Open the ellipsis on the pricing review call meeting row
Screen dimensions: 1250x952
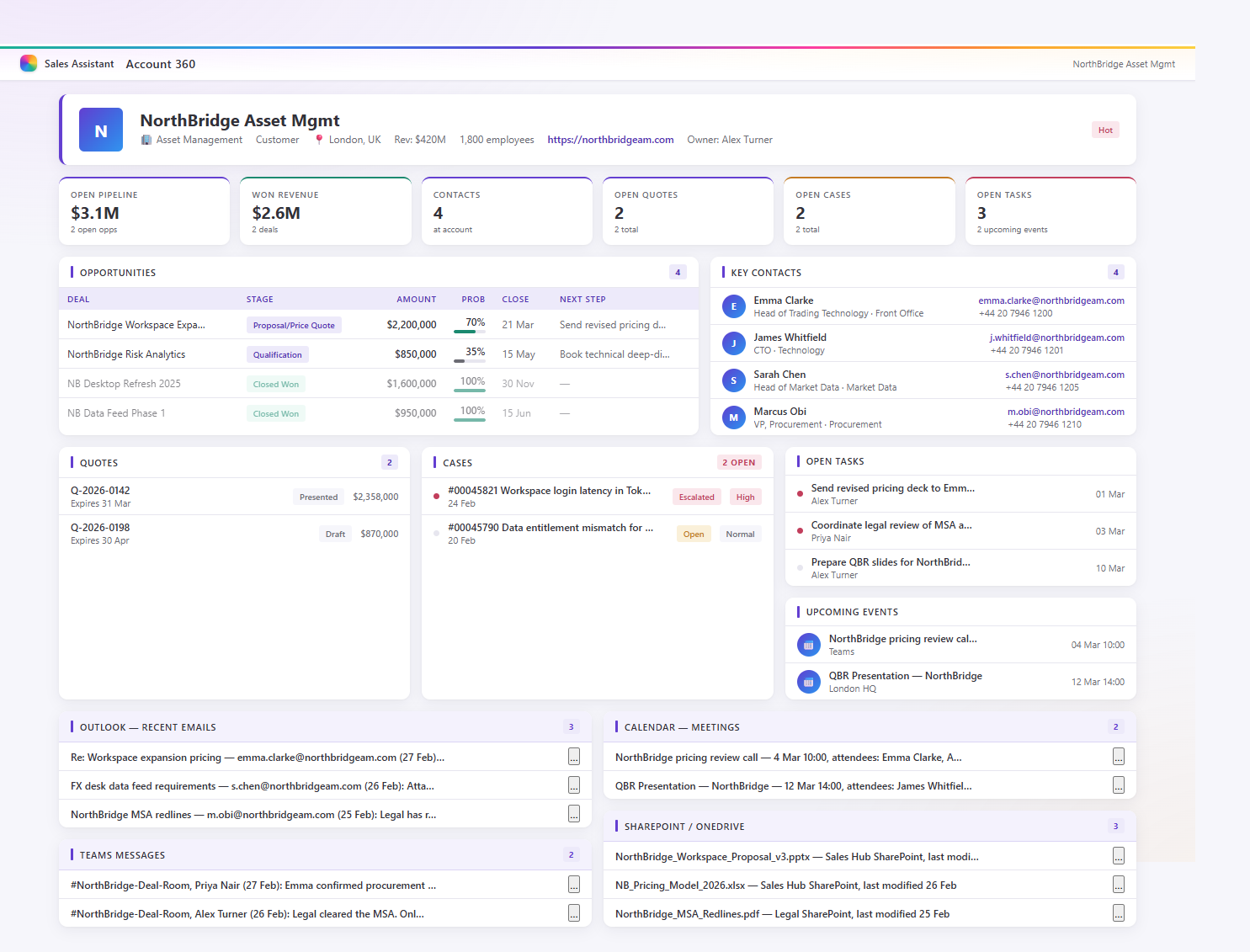click(x=1119, y=757)
